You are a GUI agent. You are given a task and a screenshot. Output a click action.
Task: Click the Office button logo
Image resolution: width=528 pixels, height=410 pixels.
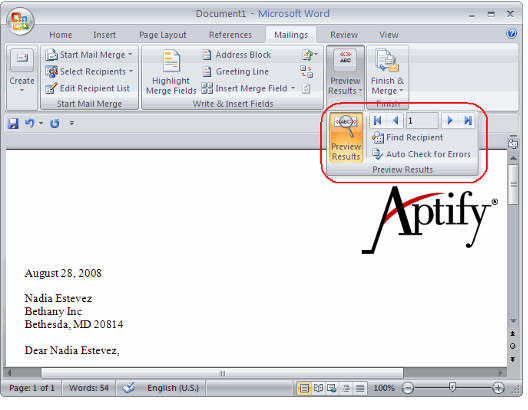pyautogui.click(x=20, y=21)
